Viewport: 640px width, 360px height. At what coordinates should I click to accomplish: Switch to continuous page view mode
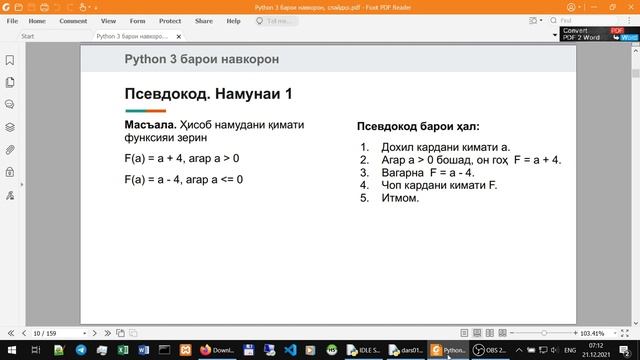[477, 333]
